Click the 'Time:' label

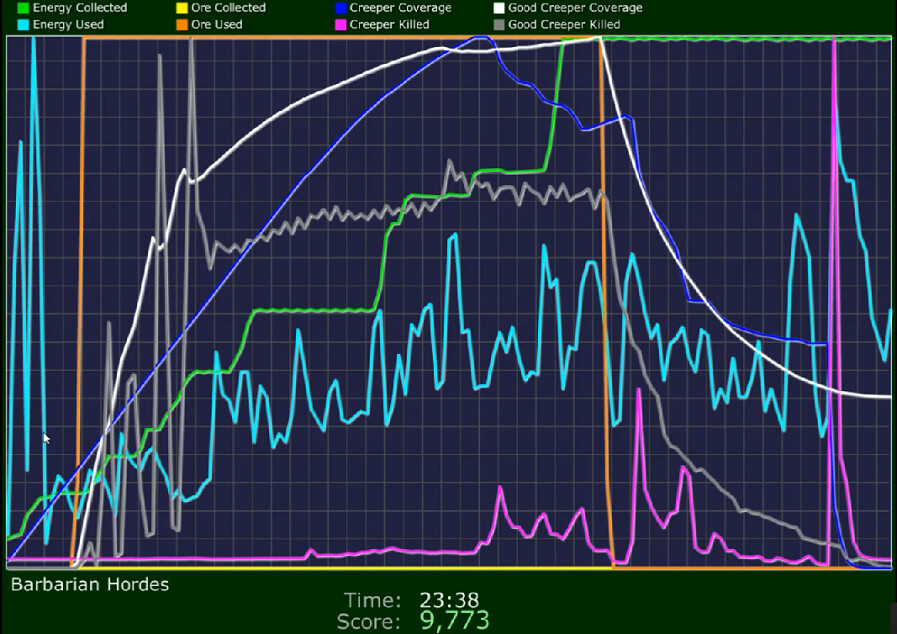point(372,600)
